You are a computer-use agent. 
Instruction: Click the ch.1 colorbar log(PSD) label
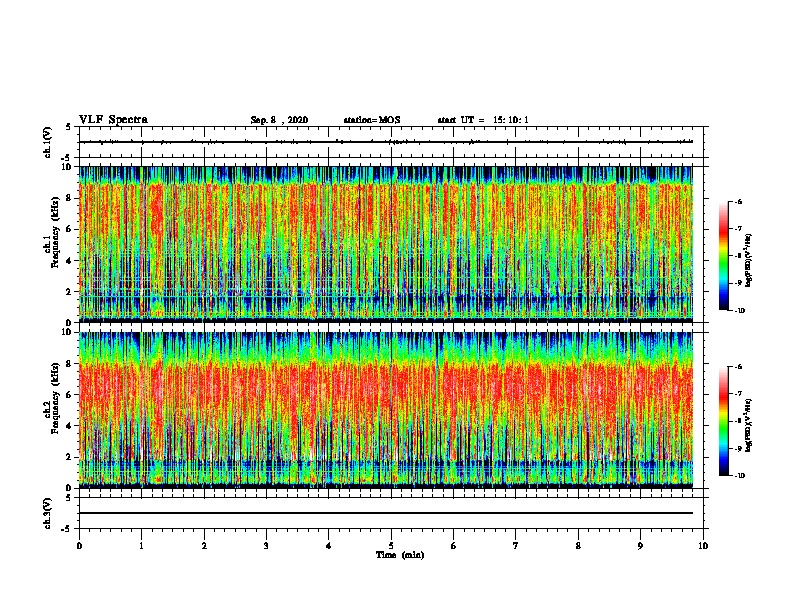749,260
